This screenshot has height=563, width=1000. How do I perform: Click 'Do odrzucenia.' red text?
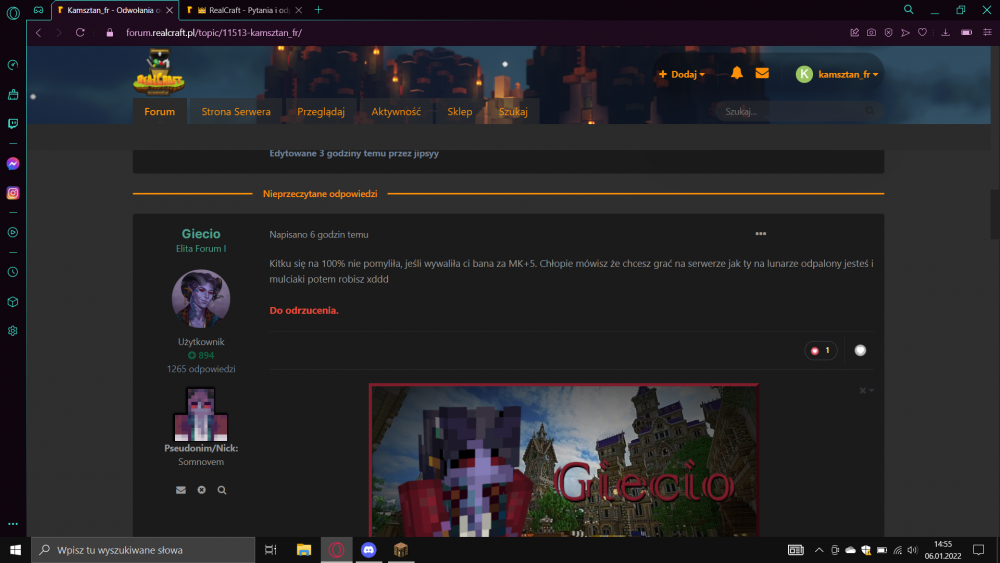[x=304, y=311]
